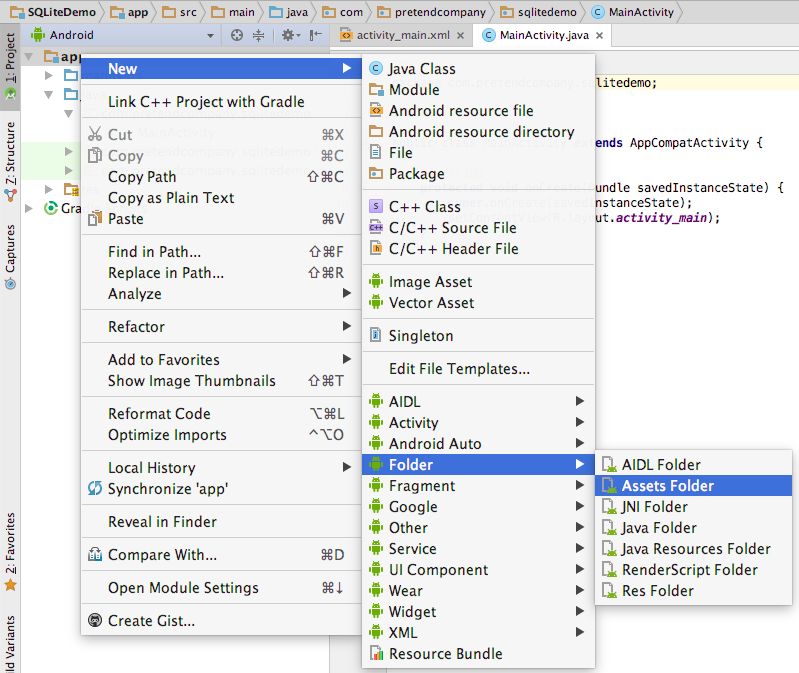Select Assets Folder from the Folder submenu

[x=693, y=486]
